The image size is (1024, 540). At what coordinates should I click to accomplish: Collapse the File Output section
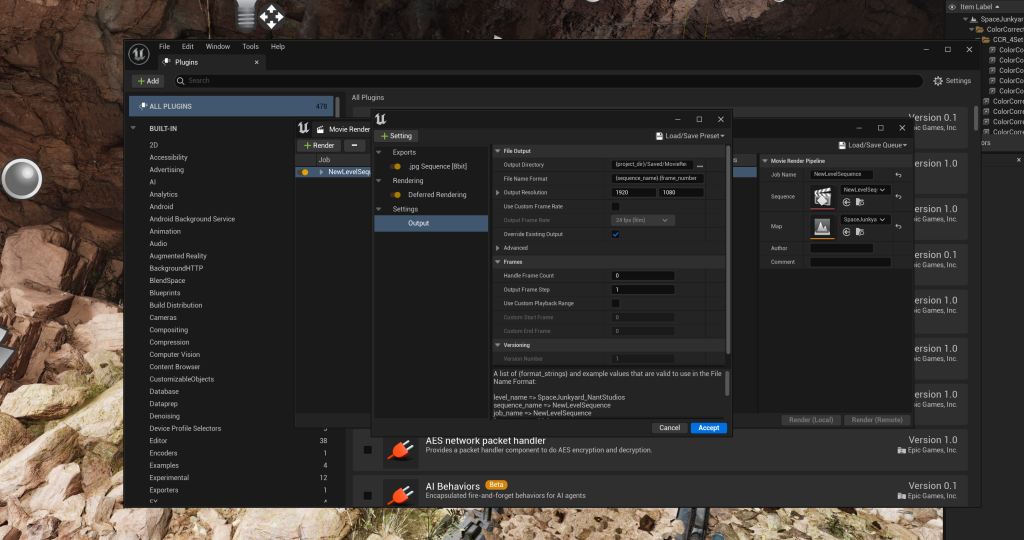click(498, 151)
